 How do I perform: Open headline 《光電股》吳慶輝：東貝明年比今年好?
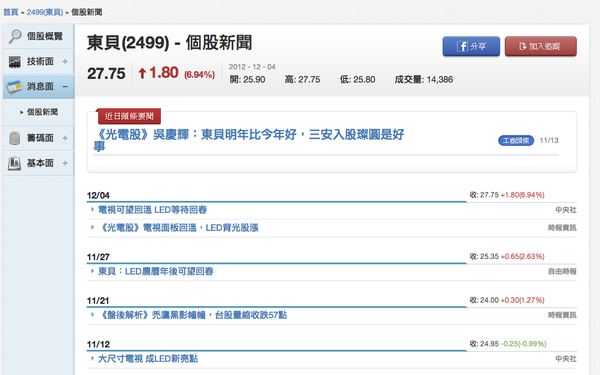pyautogui.click(x=249, y=140)
